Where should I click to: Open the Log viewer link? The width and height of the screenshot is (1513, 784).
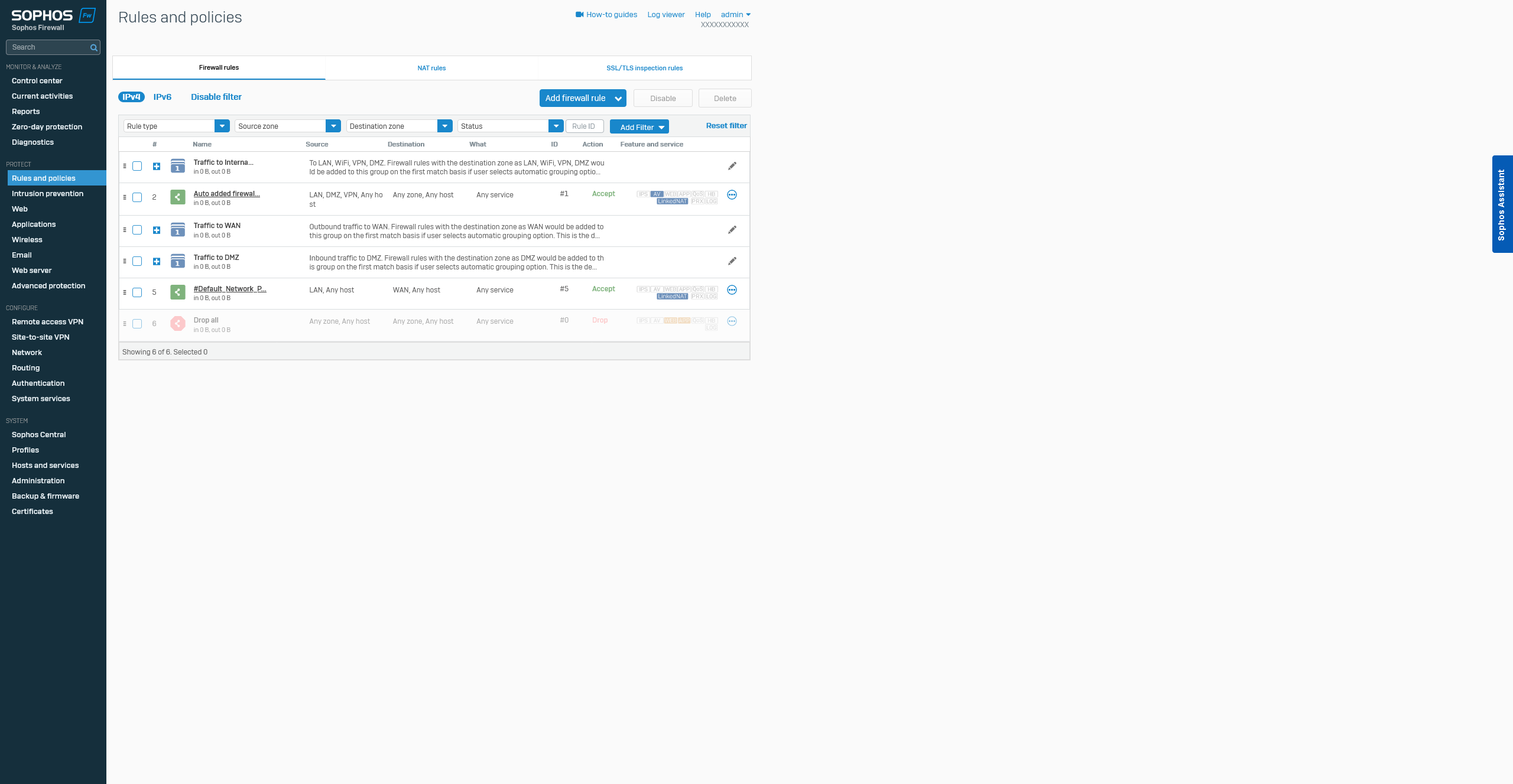666,15
